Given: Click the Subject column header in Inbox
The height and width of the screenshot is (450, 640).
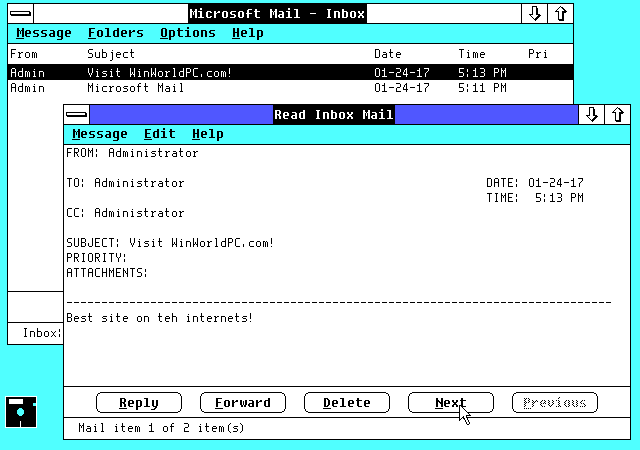Looking at the screenshot, I should [111, 54].
